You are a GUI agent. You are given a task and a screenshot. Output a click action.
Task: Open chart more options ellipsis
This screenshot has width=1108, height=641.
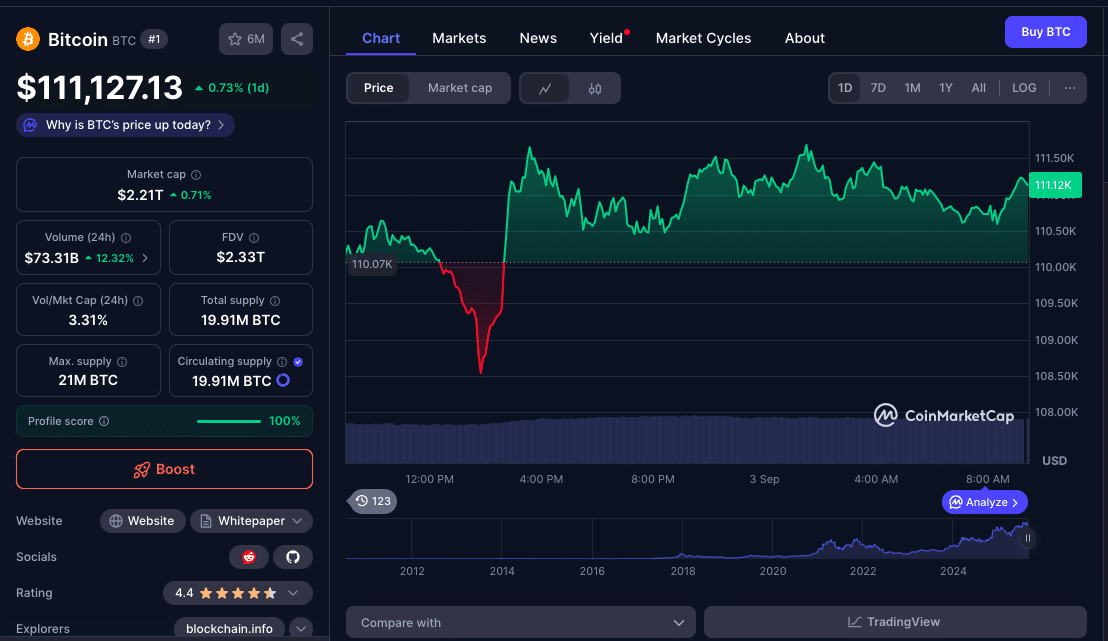click(x=1070, y=88)
